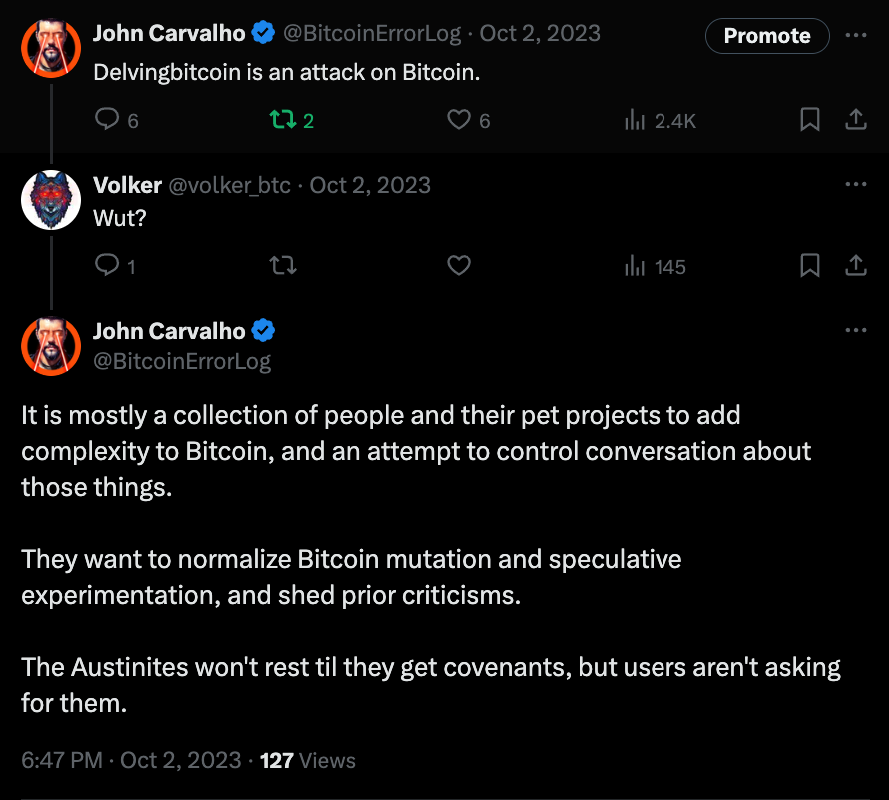Undo retweet on John Carvalho's first tweet

tap(283, 120)
